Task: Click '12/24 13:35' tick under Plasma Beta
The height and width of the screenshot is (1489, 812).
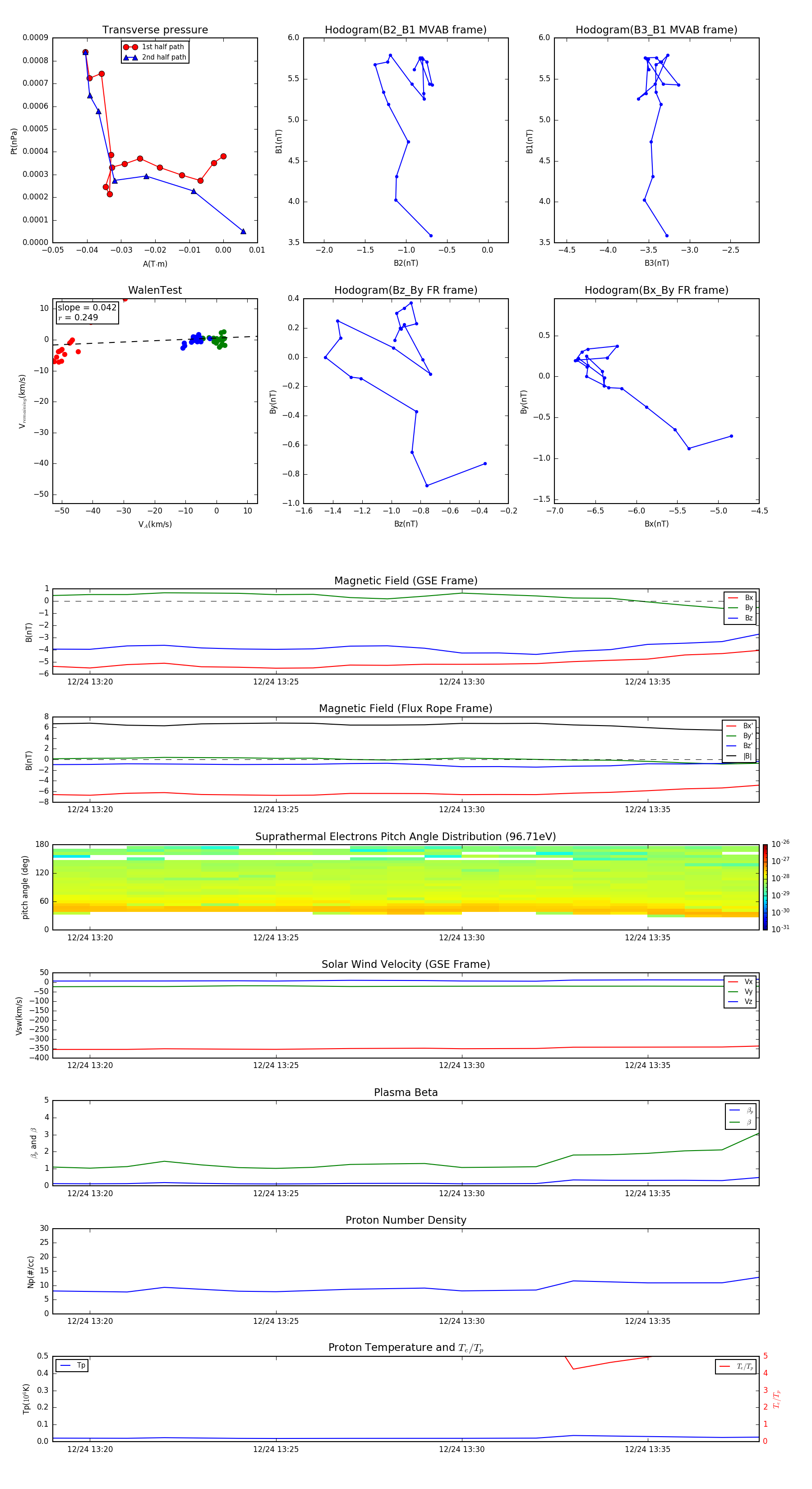Action: click(647, 1193)
